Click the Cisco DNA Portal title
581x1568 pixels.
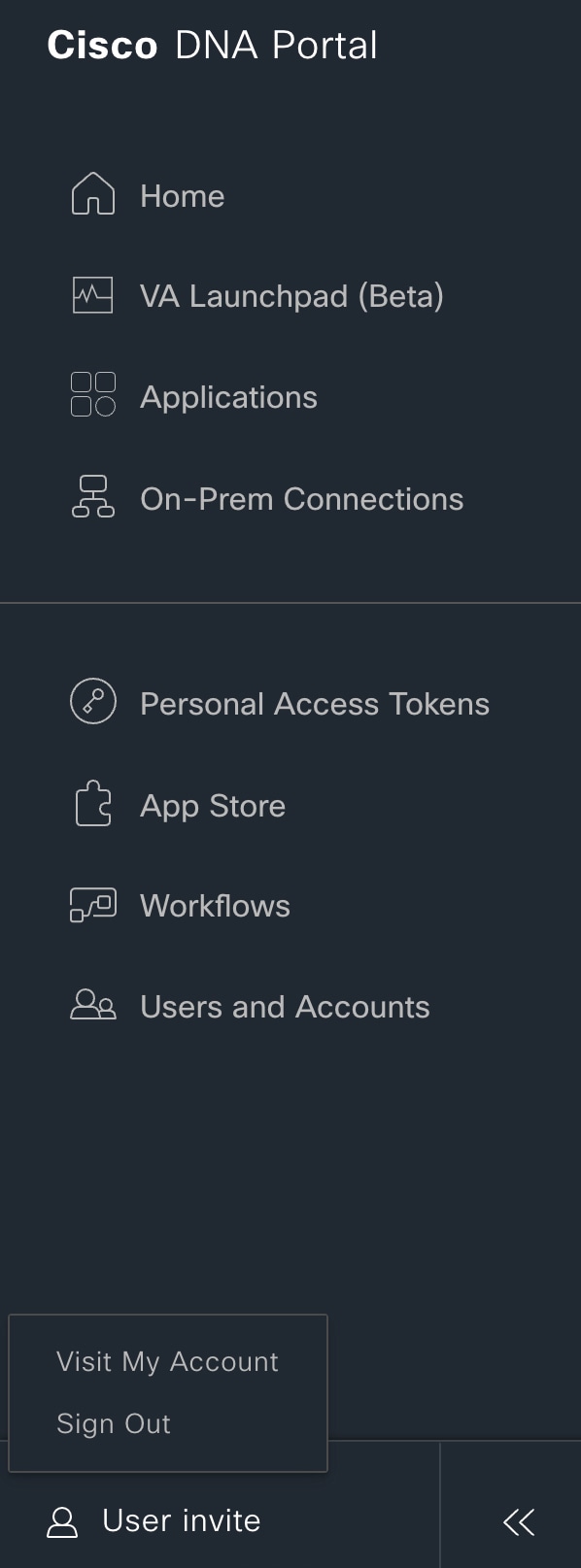pos(212,45)
